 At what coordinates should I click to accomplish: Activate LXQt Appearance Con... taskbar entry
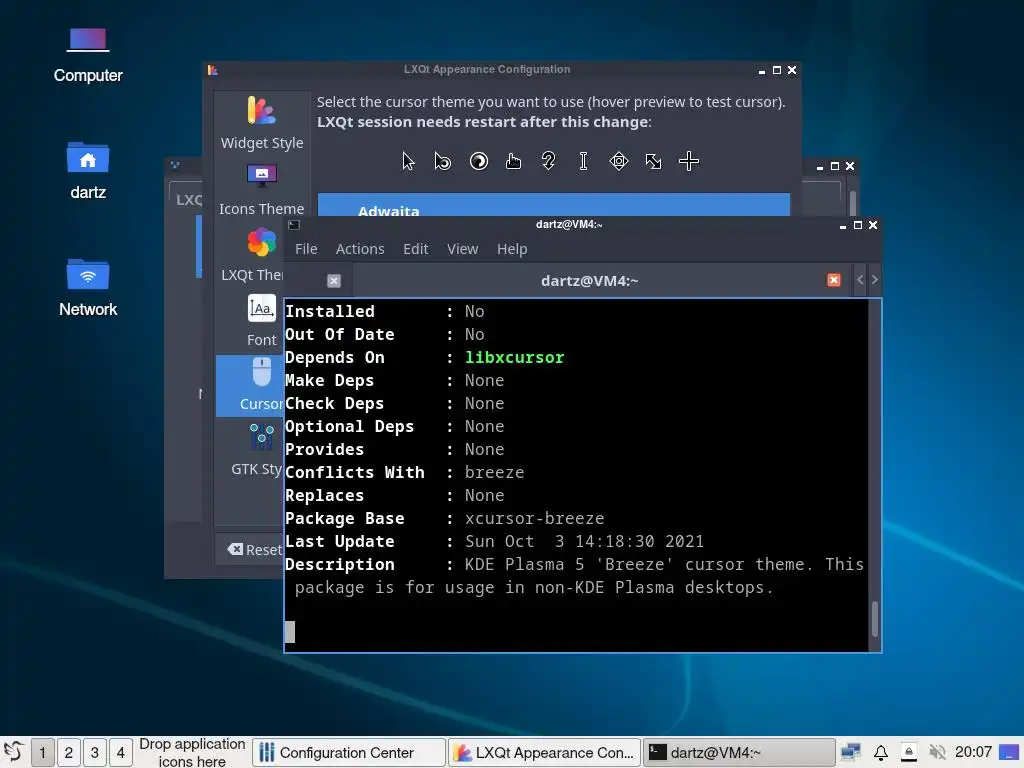pyautogui.click(x=545, y=752)
